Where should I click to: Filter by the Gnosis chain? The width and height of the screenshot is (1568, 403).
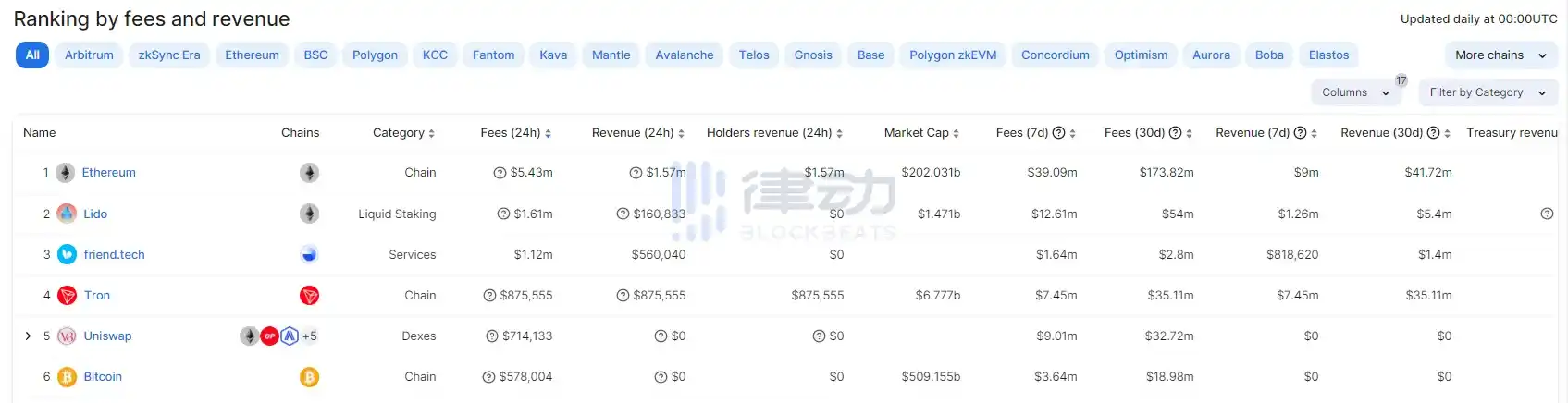point(813,55)
